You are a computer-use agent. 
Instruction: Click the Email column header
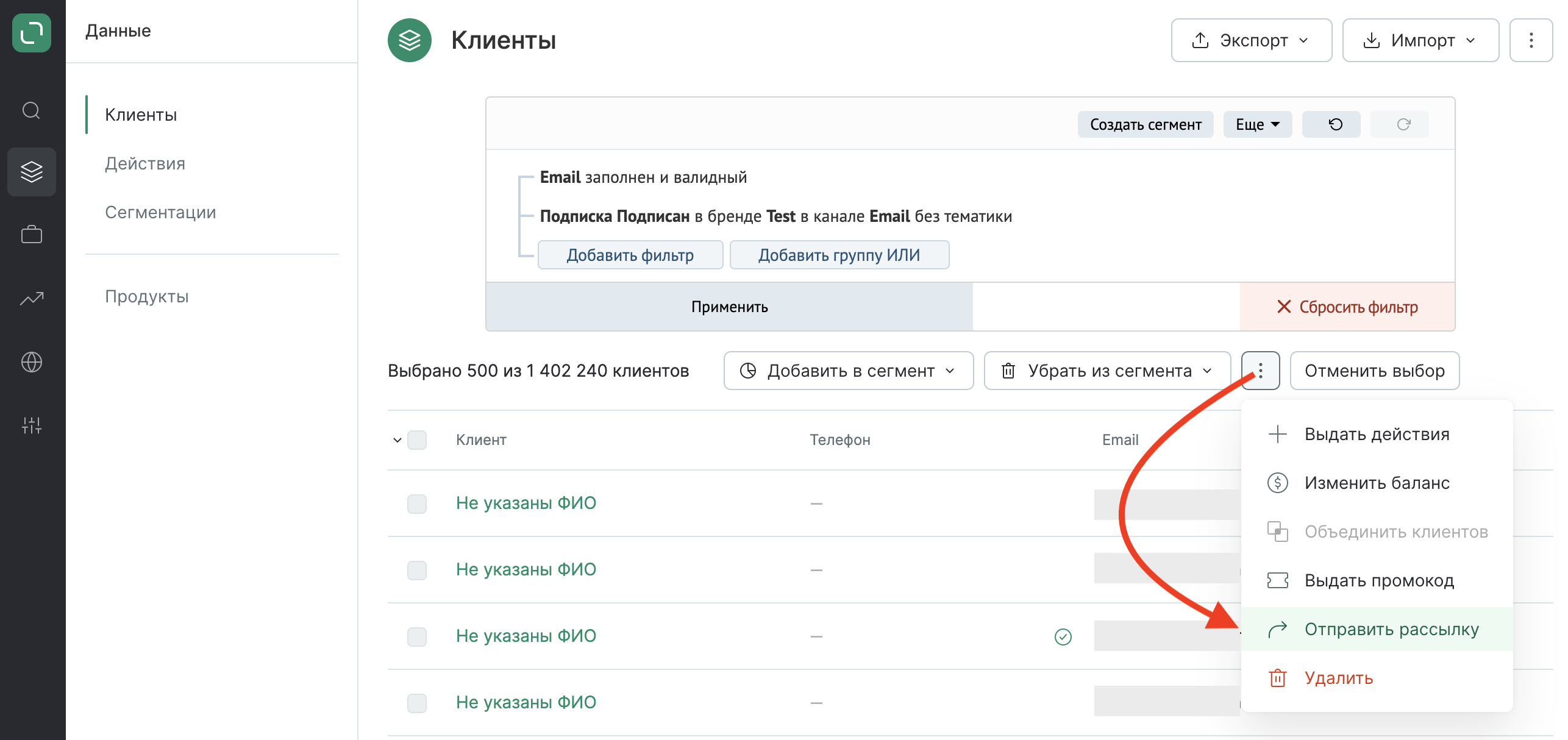click(x=1120, y=439)
